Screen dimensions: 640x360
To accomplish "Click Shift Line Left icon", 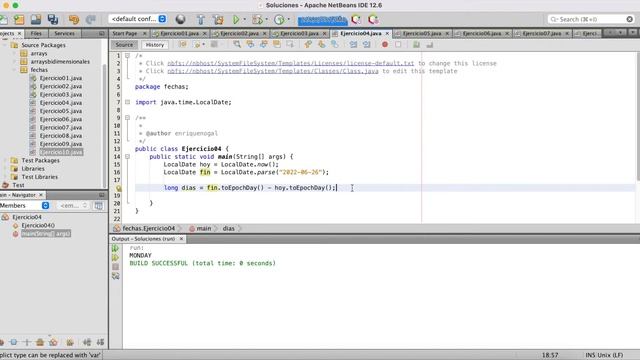I will tap(353, 44).
